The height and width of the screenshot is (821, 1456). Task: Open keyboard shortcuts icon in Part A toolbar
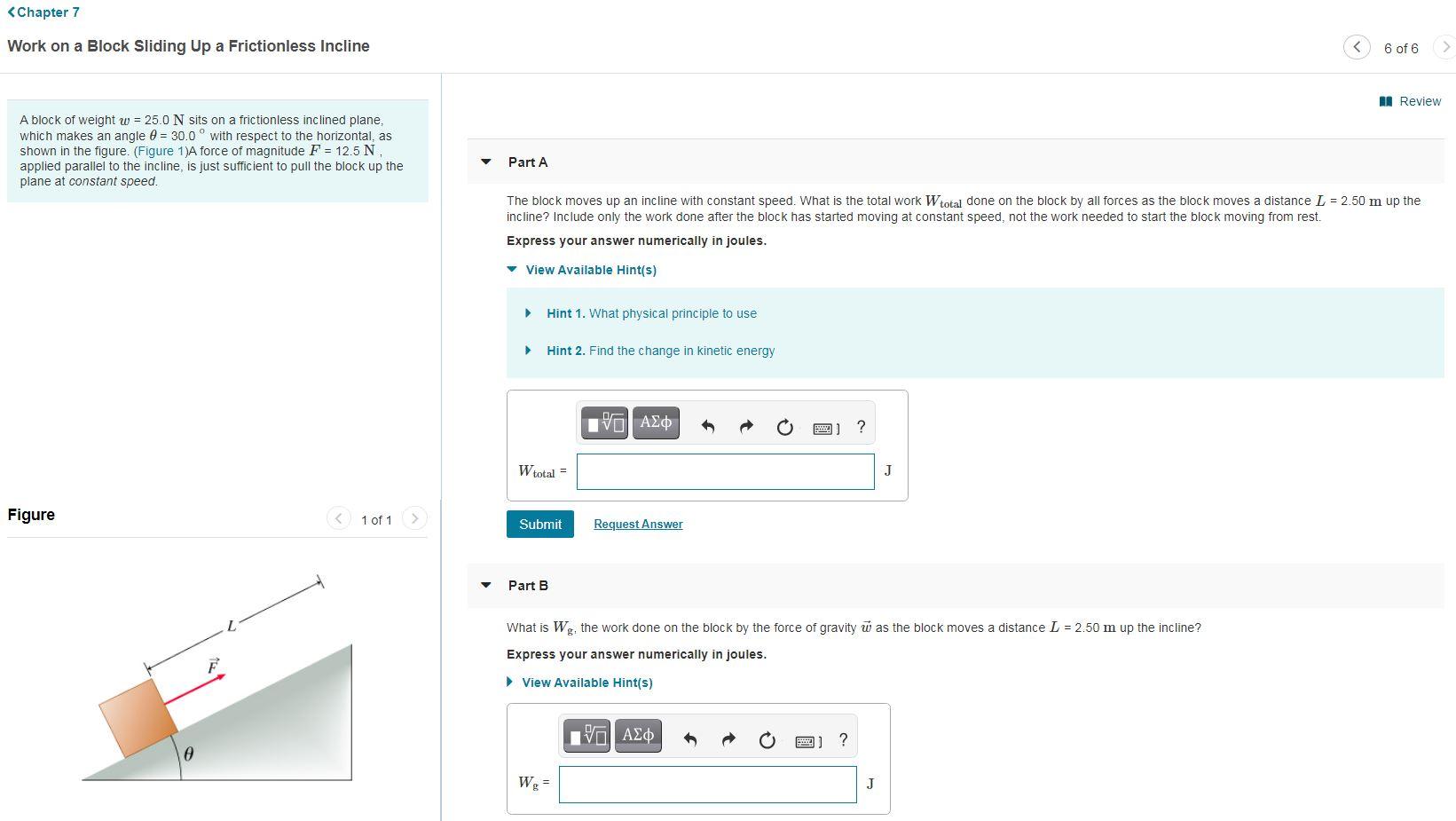pos(826,428)
